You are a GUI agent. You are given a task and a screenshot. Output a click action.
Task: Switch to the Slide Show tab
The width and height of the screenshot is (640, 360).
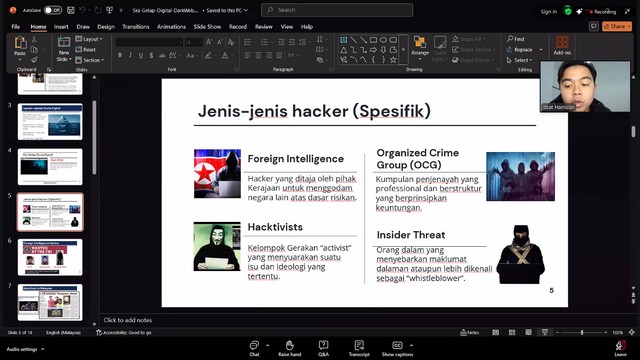pyautogui.click(x=207, y=27)
